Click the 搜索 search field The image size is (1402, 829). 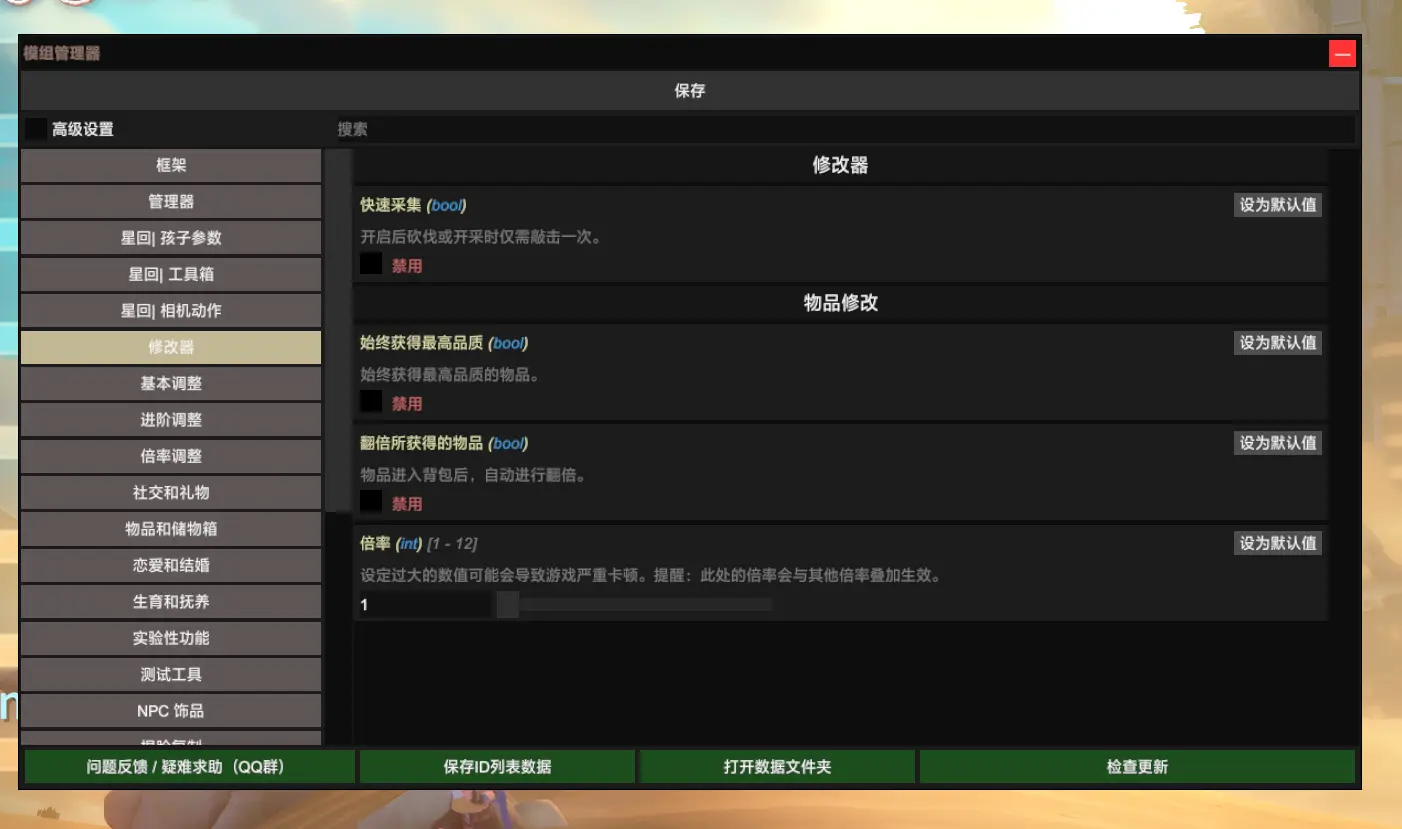tap(844, 129)
